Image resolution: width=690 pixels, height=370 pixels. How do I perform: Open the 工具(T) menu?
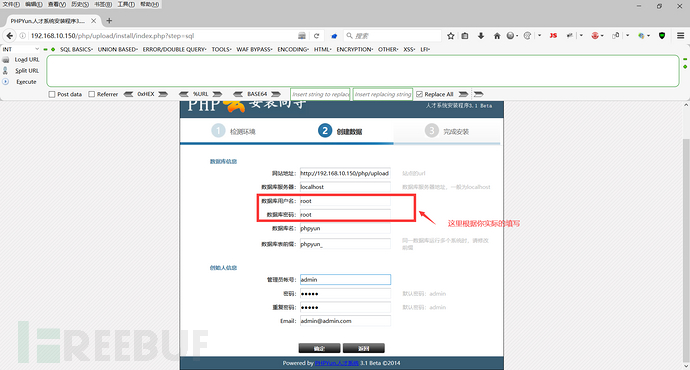click(x=126, y=4)
